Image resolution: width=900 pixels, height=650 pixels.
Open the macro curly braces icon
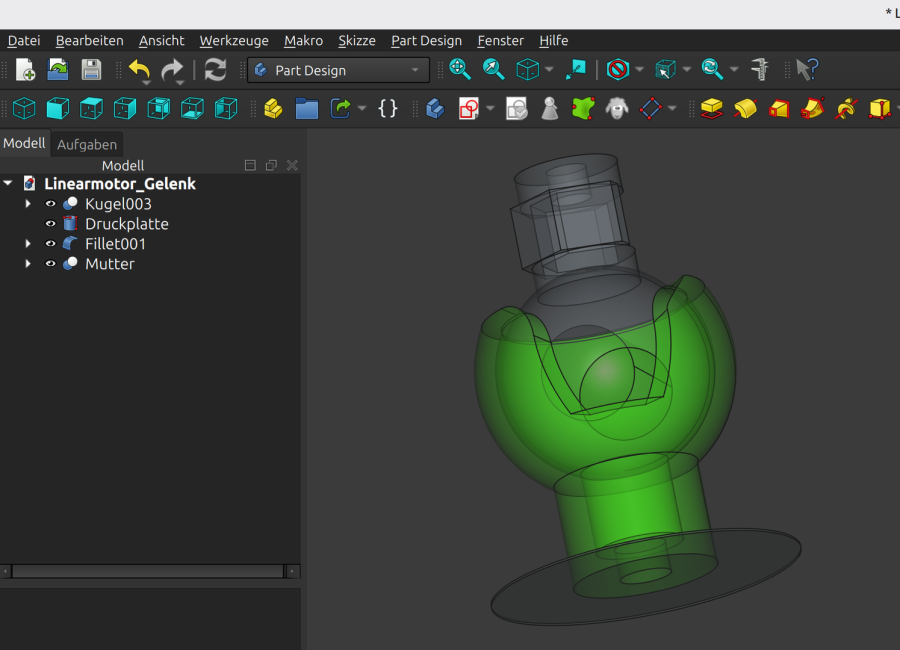point(388,108)
